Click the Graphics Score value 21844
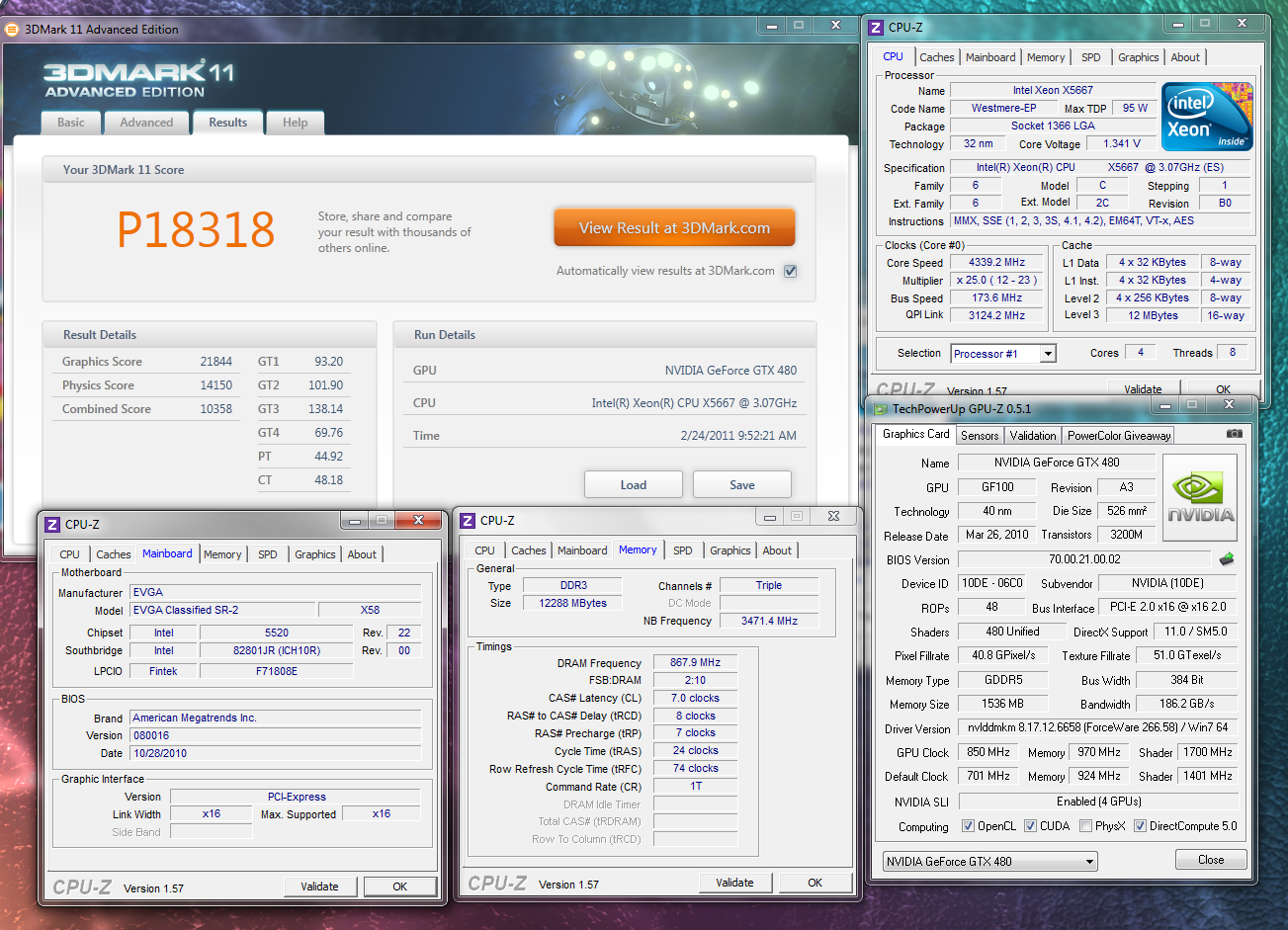1288x930 pixels. pos(216,362)
